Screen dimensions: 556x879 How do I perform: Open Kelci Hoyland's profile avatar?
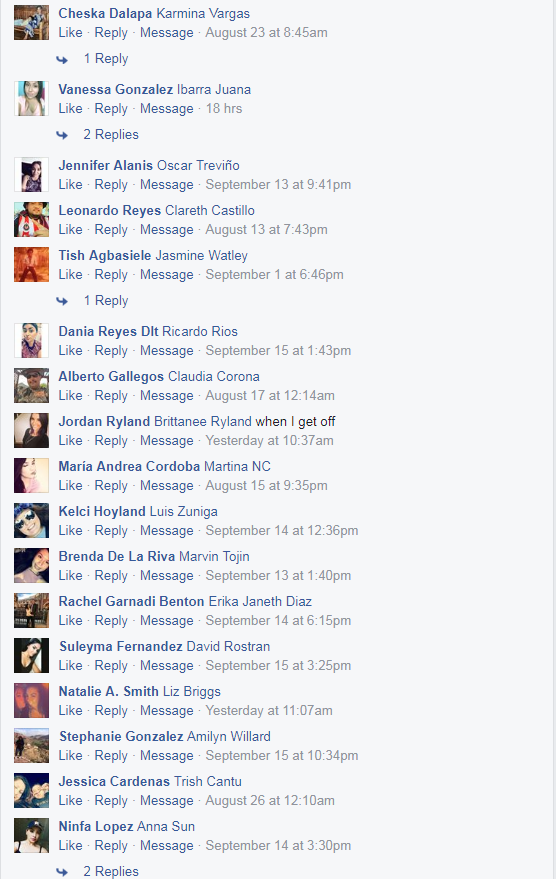tap(31, 521)
